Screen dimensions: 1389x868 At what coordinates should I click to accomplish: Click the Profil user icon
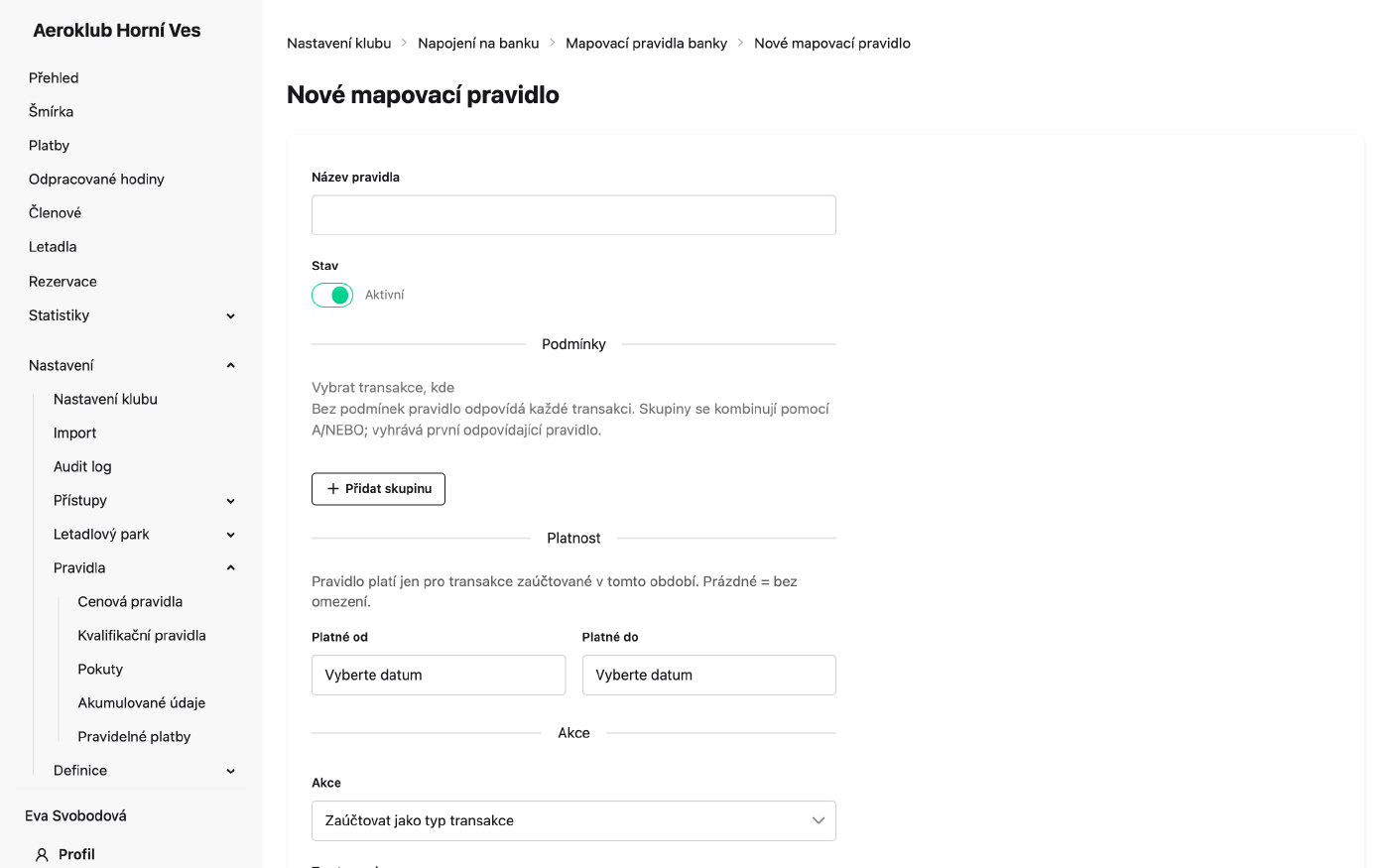click(42, 854)
